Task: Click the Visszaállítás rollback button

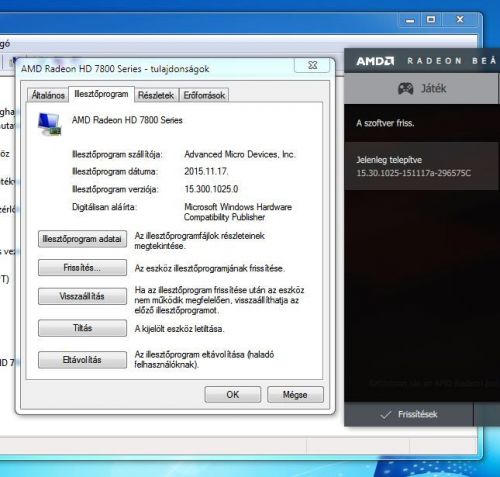Action: (82, 296)
